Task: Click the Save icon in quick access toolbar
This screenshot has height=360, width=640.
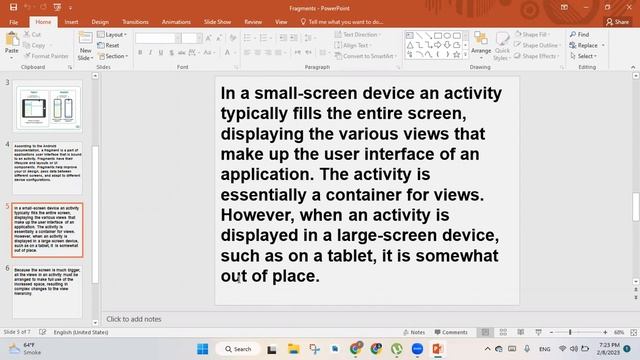Action: 13,7
